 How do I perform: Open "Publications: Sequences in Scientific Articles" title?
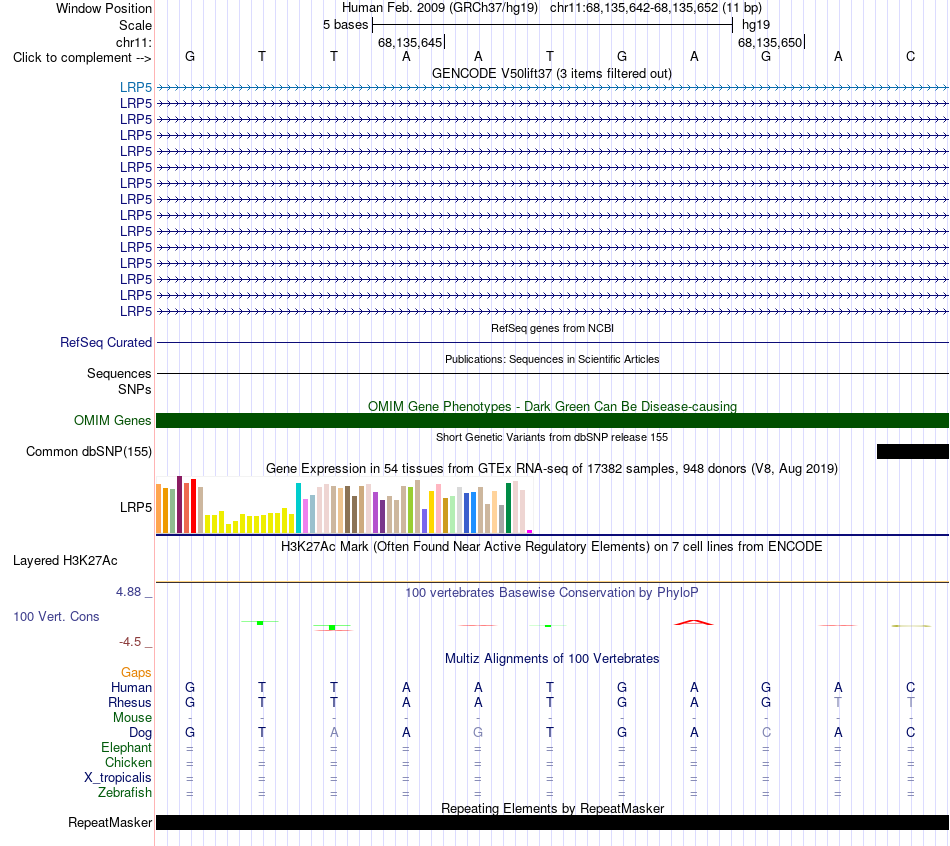pos(552,359)
